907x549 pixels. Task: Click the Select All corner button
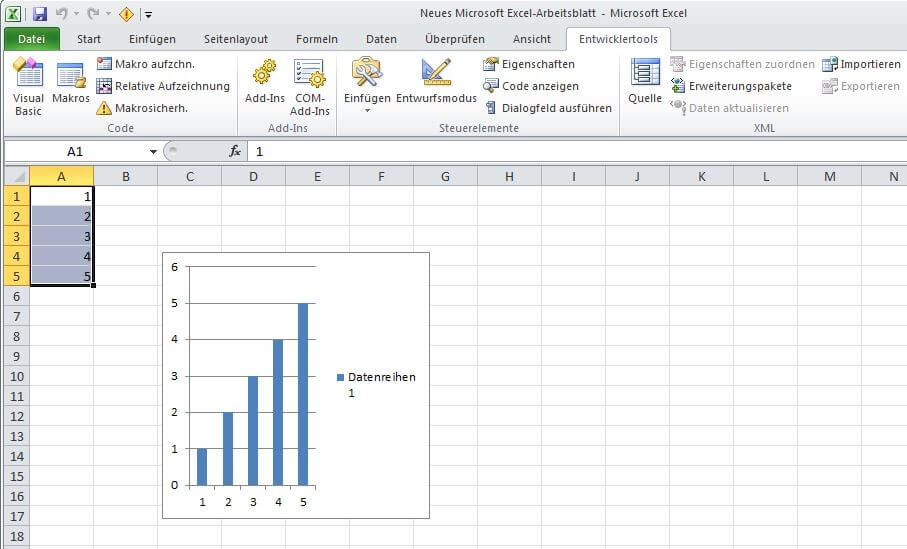click(17, 176)
